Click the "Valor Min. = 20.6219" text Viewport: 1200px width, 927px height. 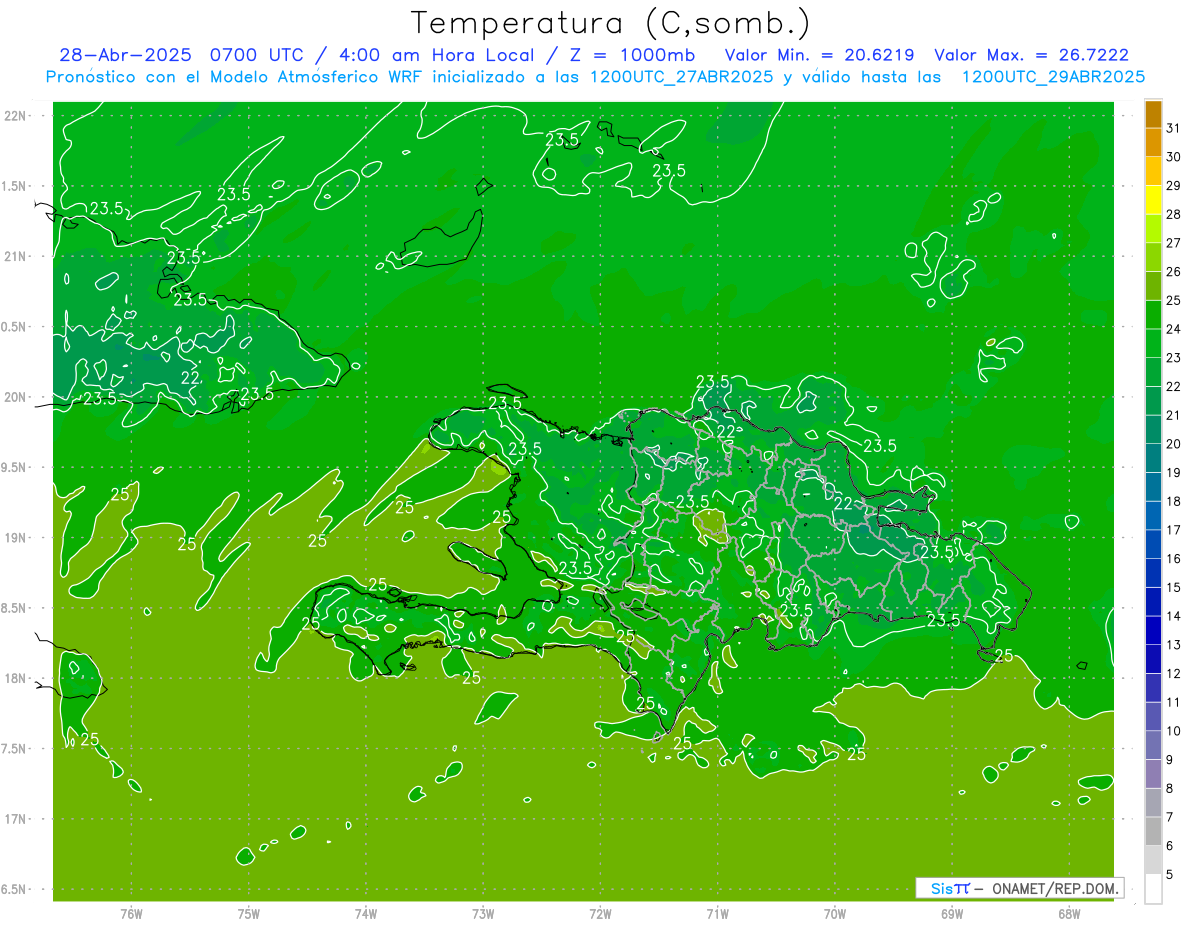click(819, 56)
